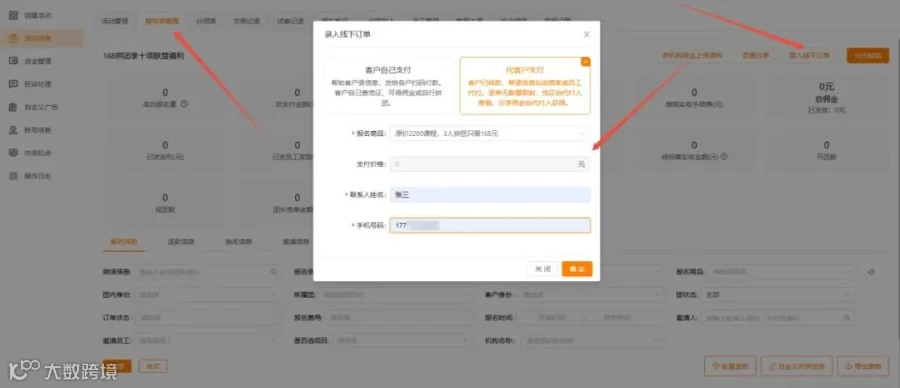Open the 抽奖信息 sub-tab

click(x=238, y=242)
